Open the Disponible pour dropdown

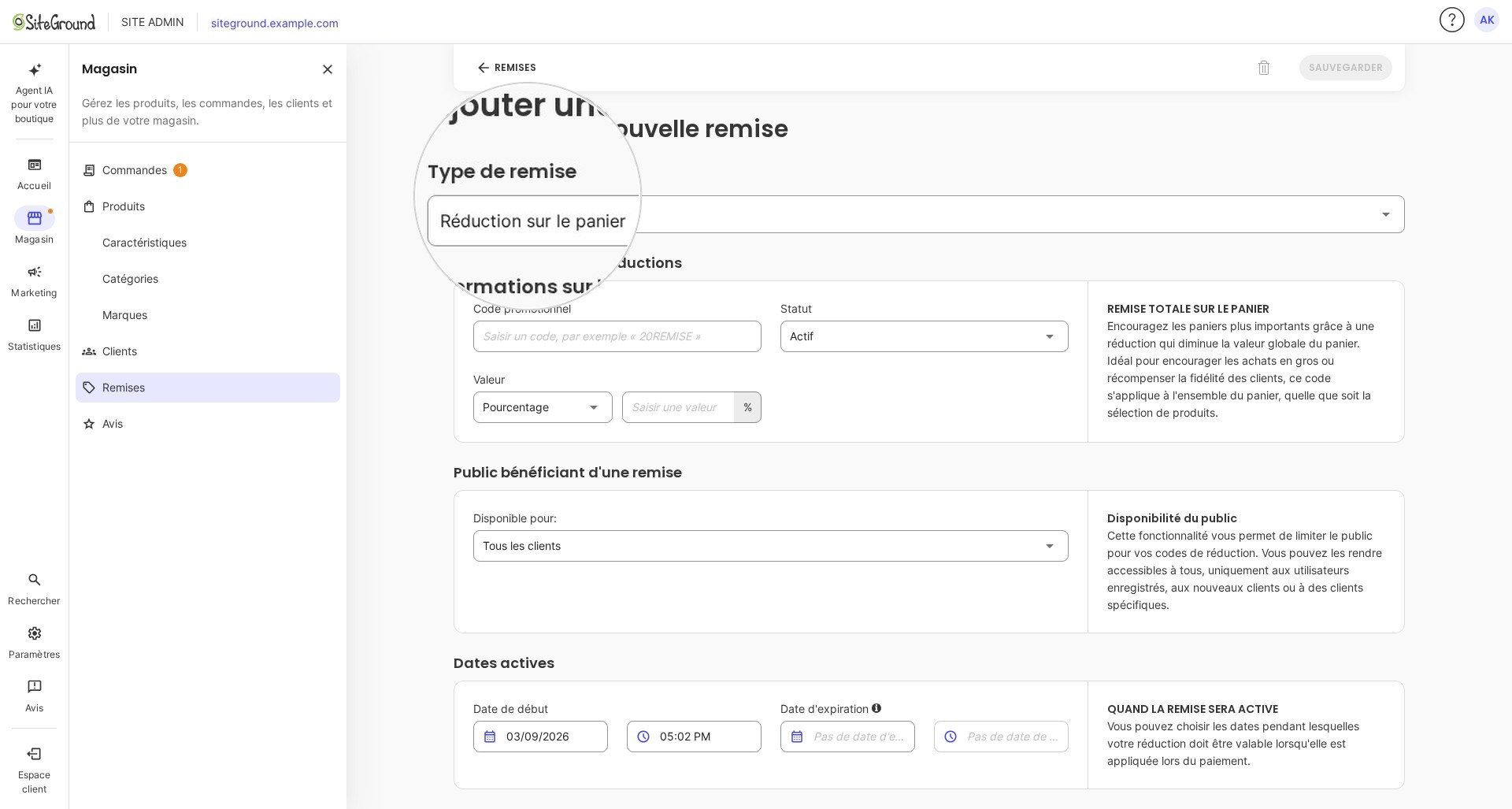tap(771, 546)
